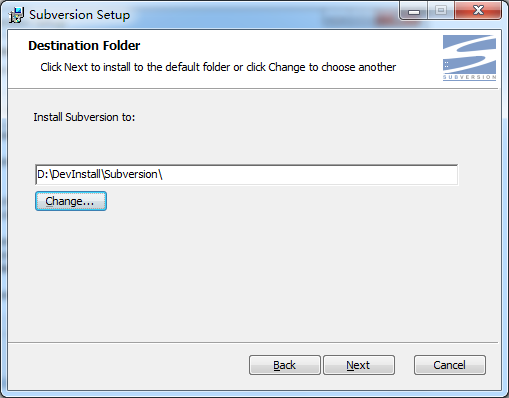Image resolution: width=509 pixels, height=398 pixels.
Task: Abort installation with the Cancel button
Action: tap(450, 365)
